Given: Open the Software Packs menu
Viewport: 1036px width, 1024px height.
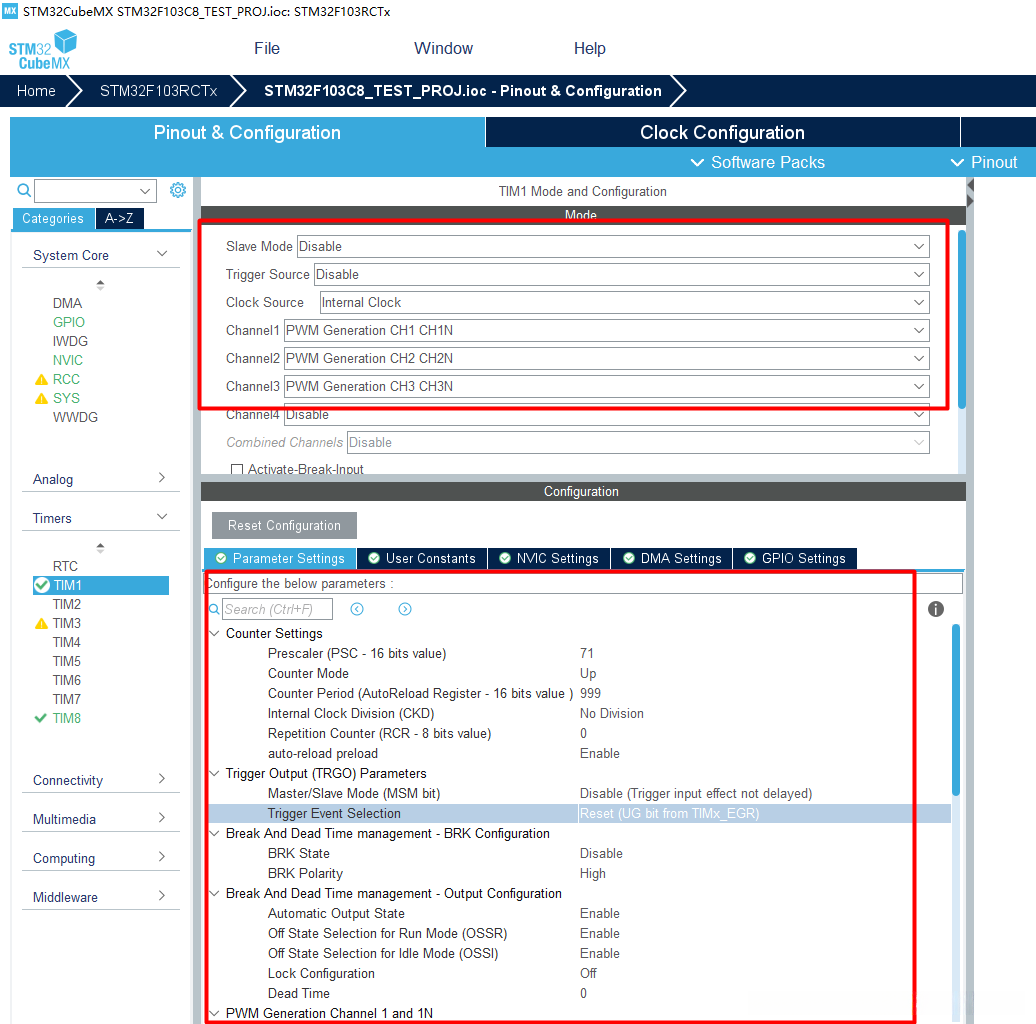Looking at the screenshot, I should tap(758, 162).
